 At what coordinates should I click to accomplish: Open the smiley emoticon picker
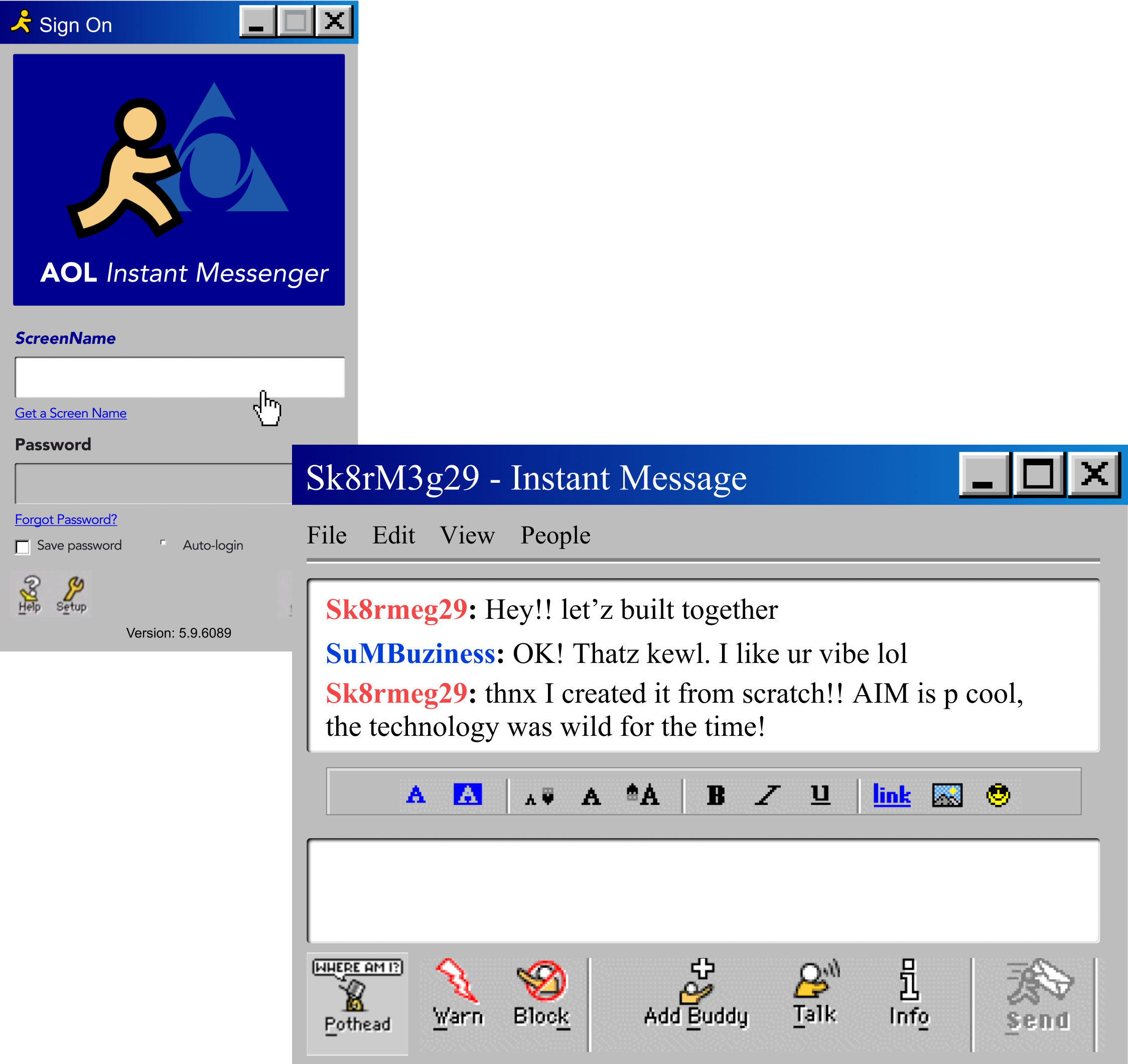pyautogui.click(x=998, y=794)
